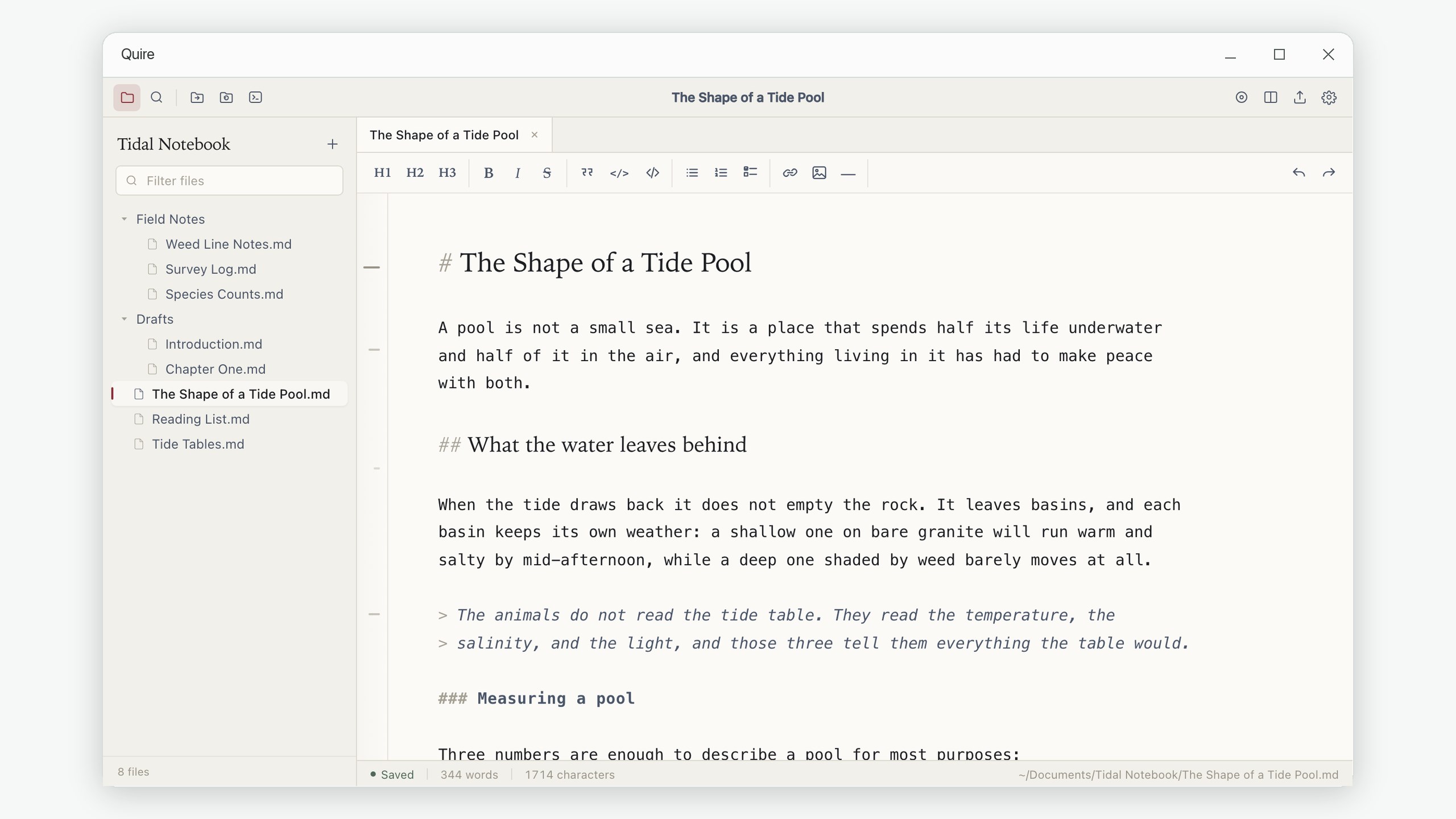The height and width of the screenshot is (819, 1456).
Task: Click the 'Measuring a pool' heading
Action: click(536, 698)
